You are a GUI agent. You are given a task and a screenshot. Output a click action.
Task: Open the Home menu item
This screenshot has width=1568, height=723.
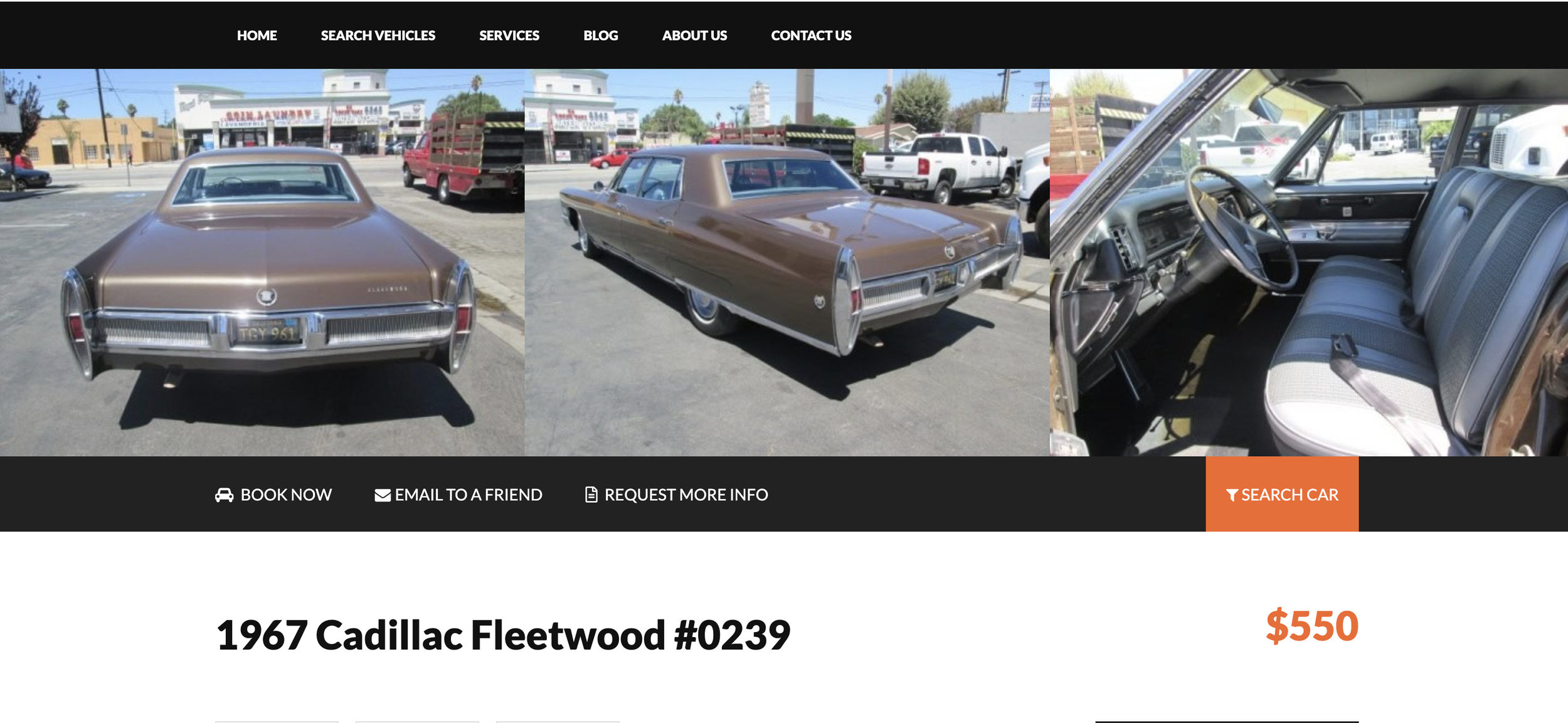pos(257,36)
